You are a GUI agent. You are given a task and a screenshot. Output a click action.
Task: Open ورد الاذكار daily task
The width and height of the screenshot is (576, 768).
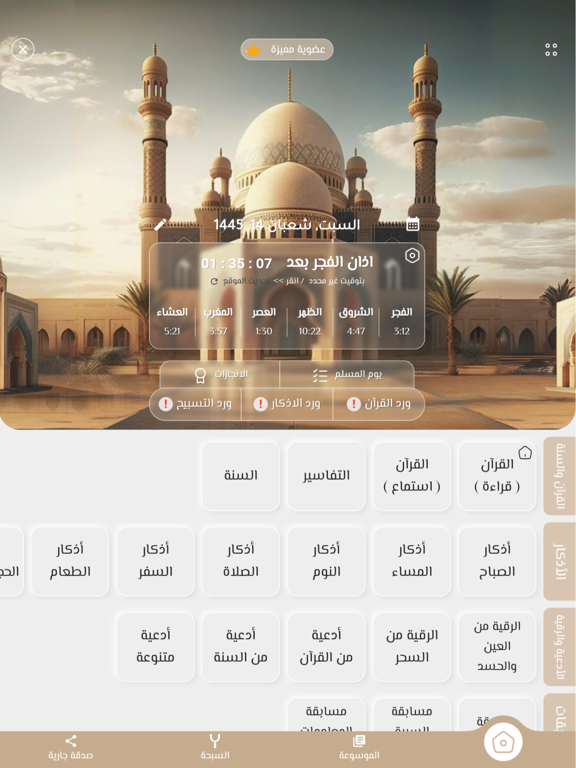[x=287, y=404]
